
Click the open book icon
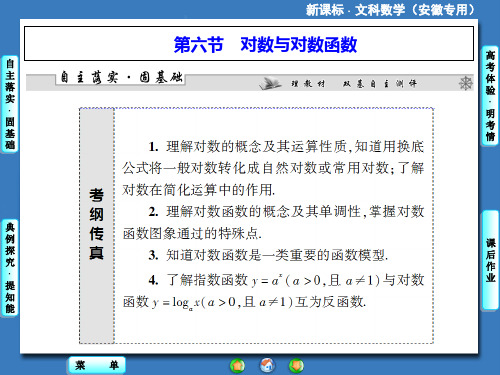(x=270, y=83)
